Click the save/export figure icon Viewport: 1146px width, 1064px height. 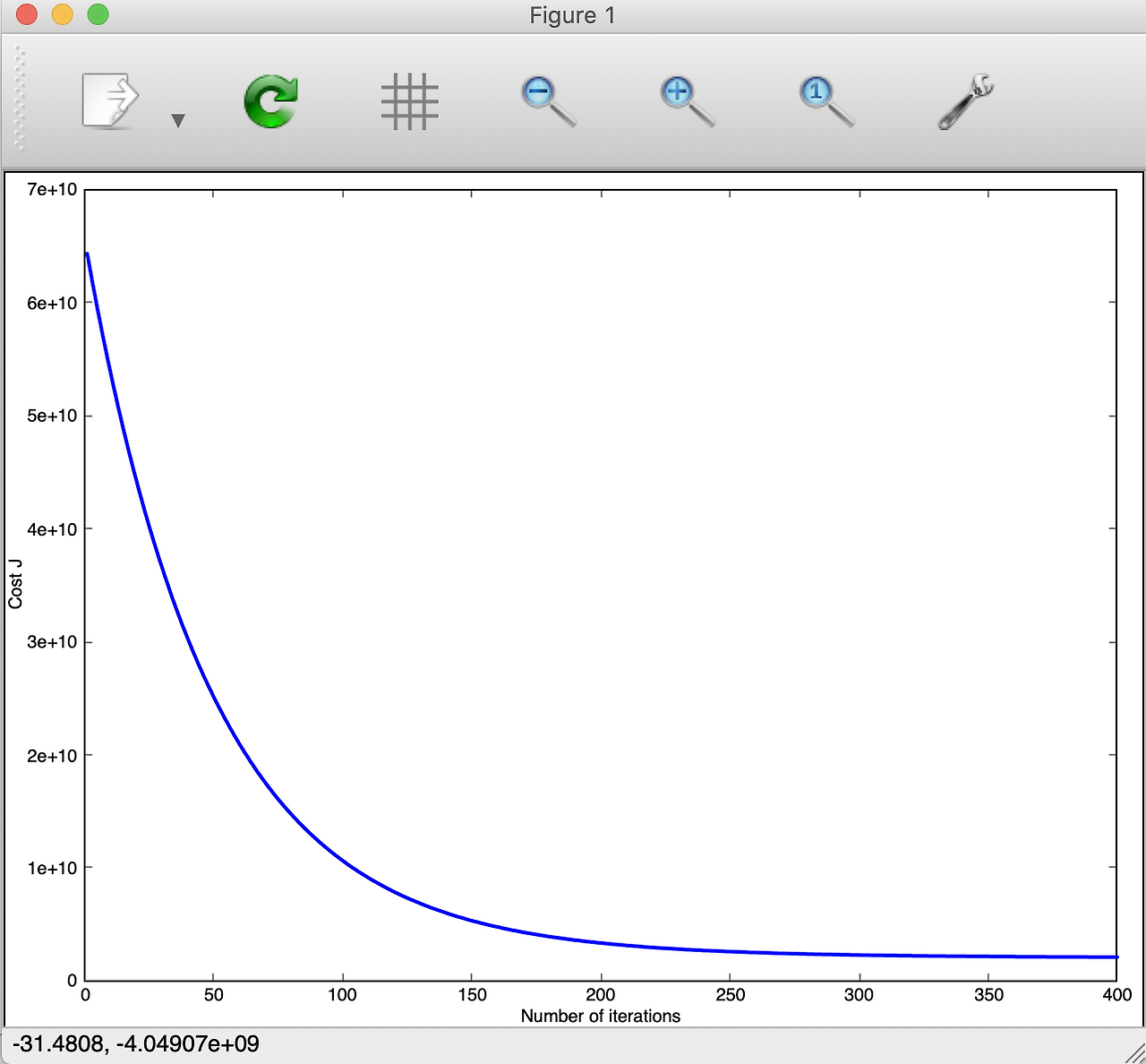point(110,101)
